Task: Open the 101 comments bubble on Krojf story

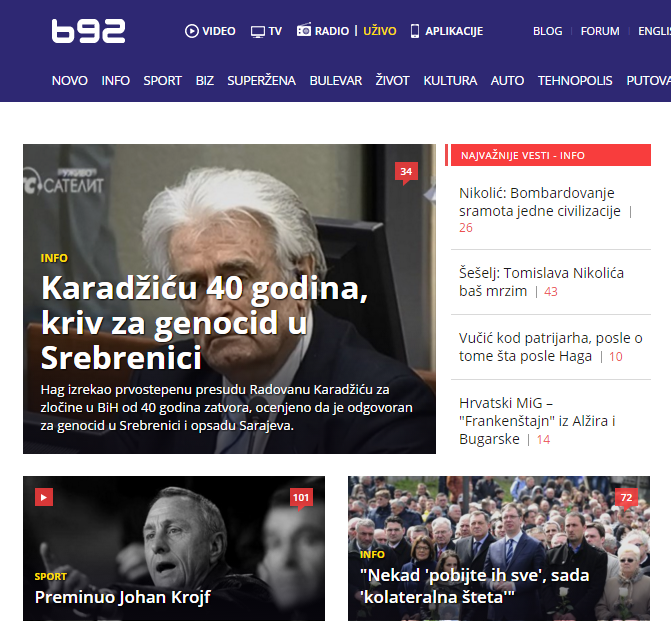Action: (x=301, y=498)
